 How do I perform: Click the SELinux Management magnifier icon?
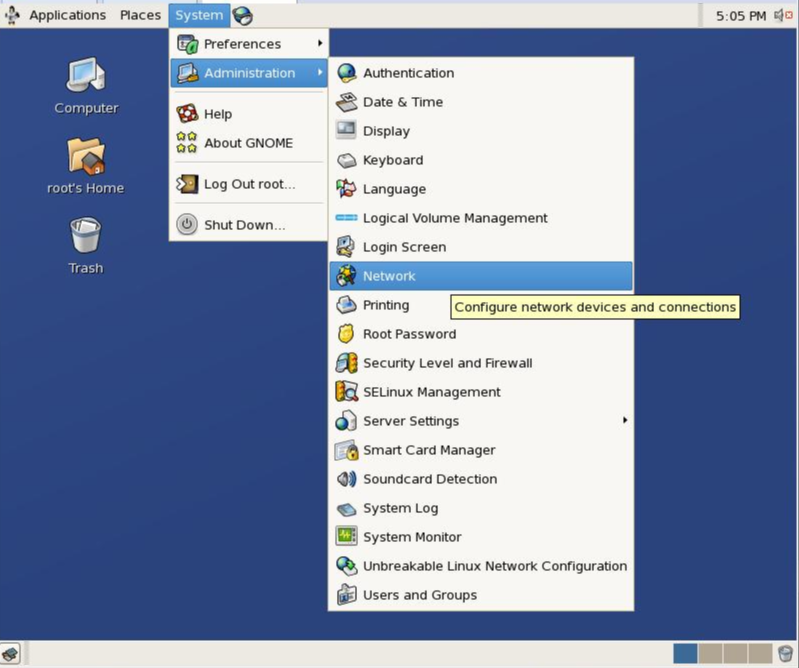click(x=347, y=392)
